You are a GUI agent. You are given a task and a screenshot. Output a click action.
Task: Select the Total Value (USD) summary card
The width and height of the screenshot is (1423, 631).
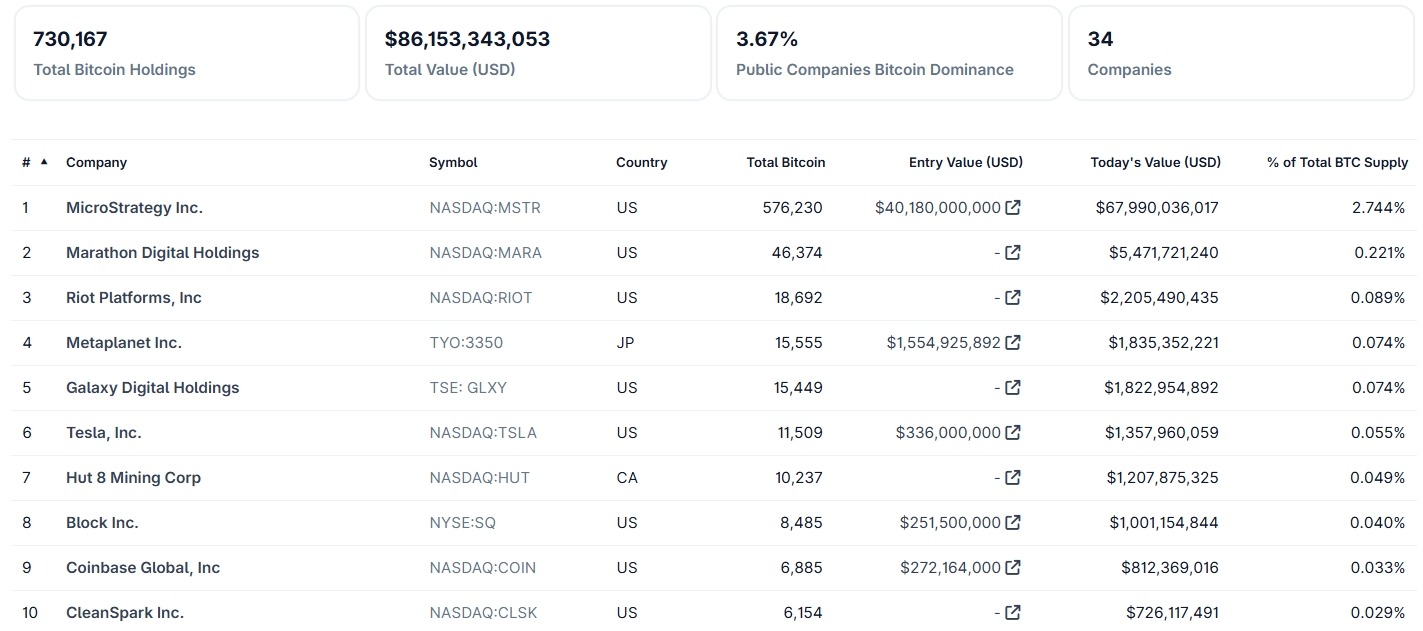pyautogui.click(x=538, y=53)
